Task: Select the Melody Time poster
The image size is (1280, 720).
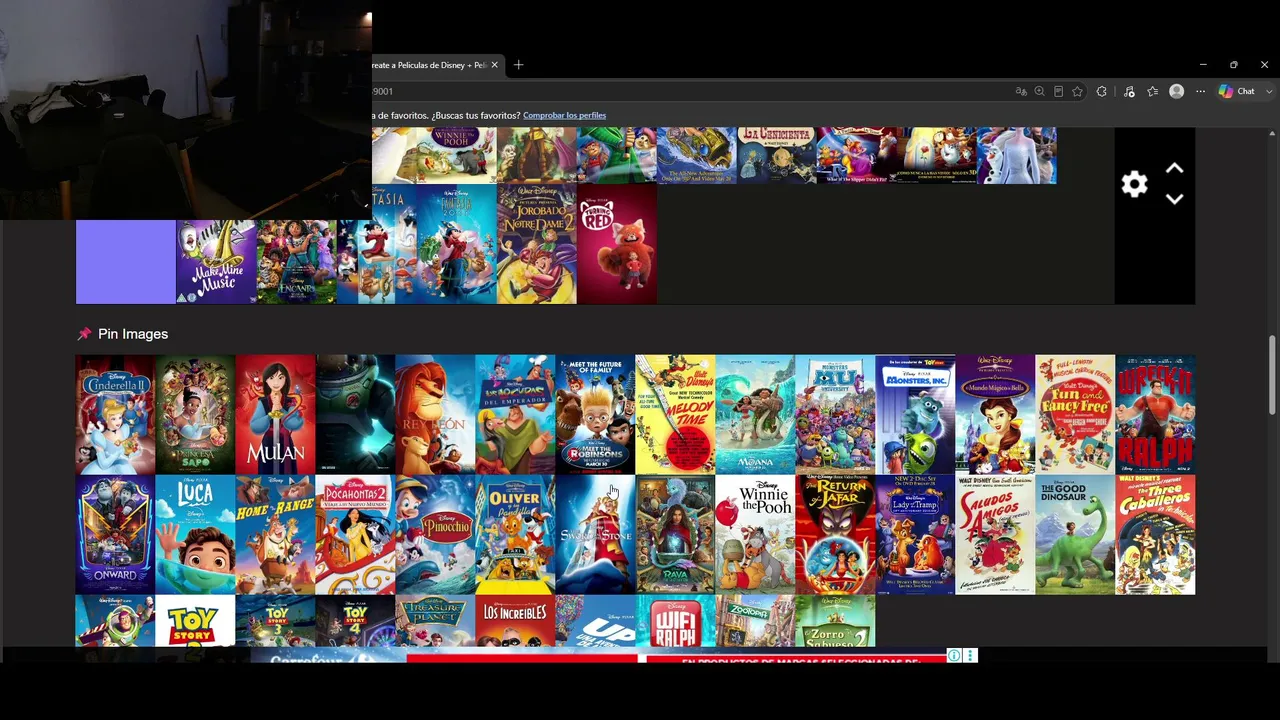Action: click(x=675, y=415)
